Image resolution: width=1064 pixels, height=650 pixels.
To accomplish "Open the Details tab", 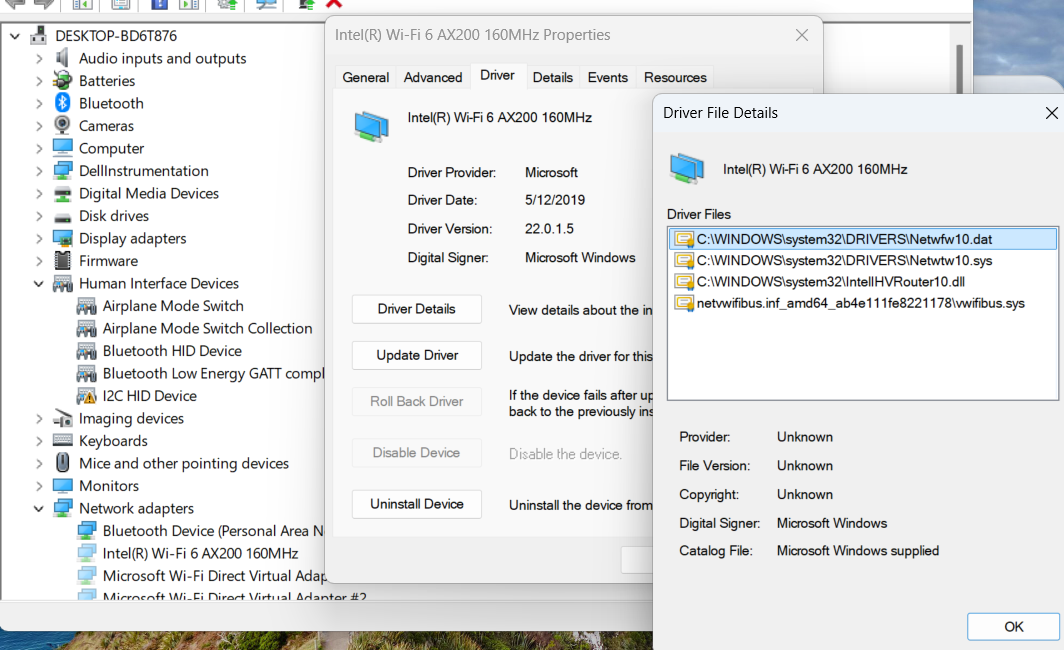I will coord(552,77).
